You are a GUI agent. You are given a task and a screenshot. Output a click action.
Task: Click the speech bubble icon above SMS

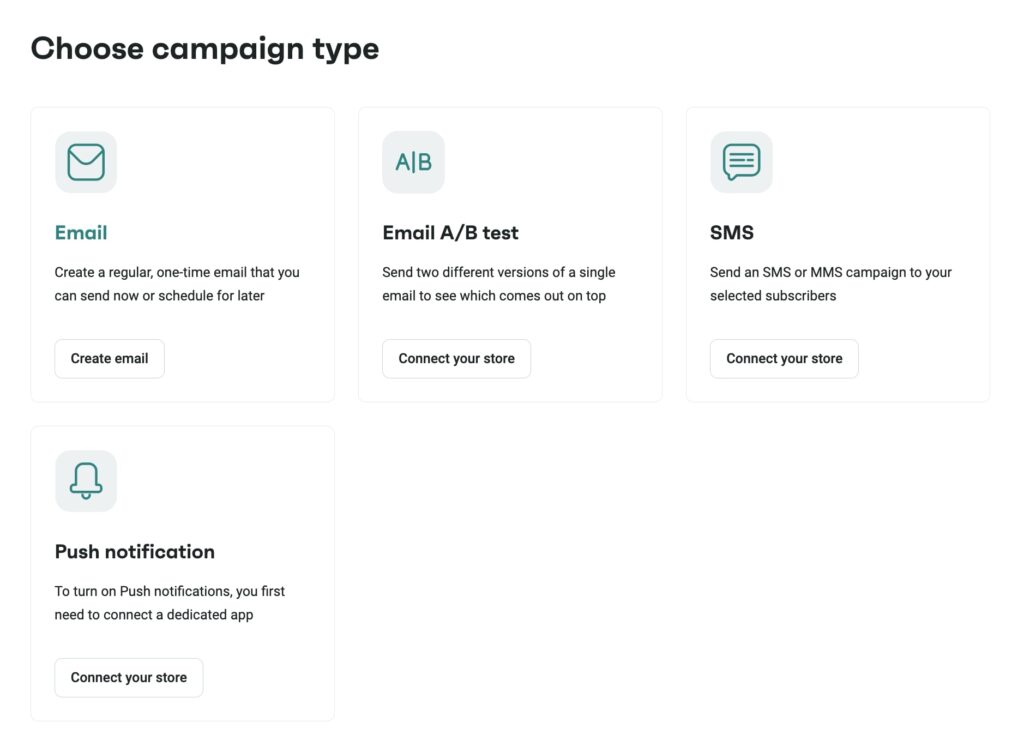742,161
